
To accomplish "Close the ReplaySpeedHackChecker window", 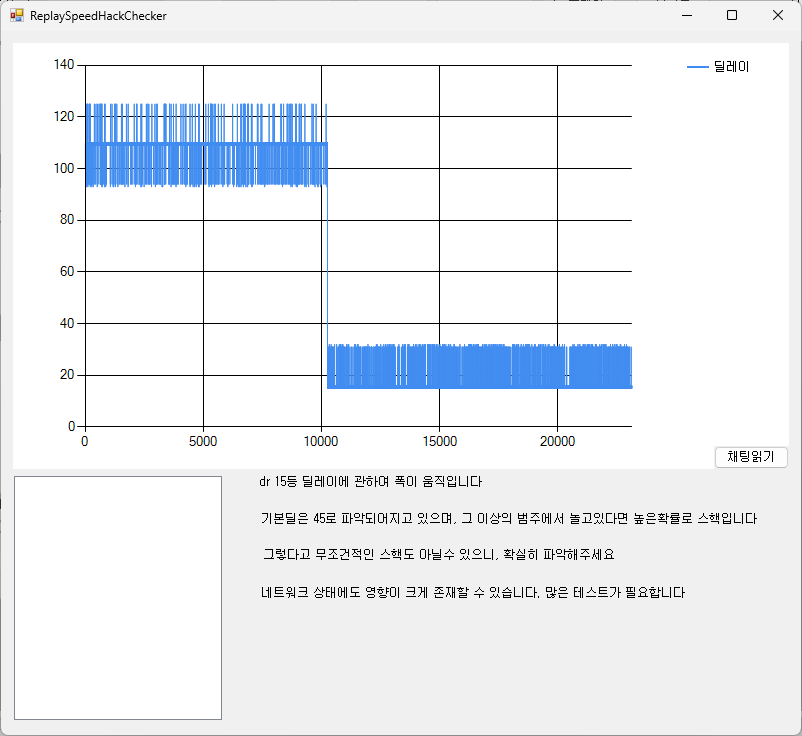I will (x=778, y=16).
